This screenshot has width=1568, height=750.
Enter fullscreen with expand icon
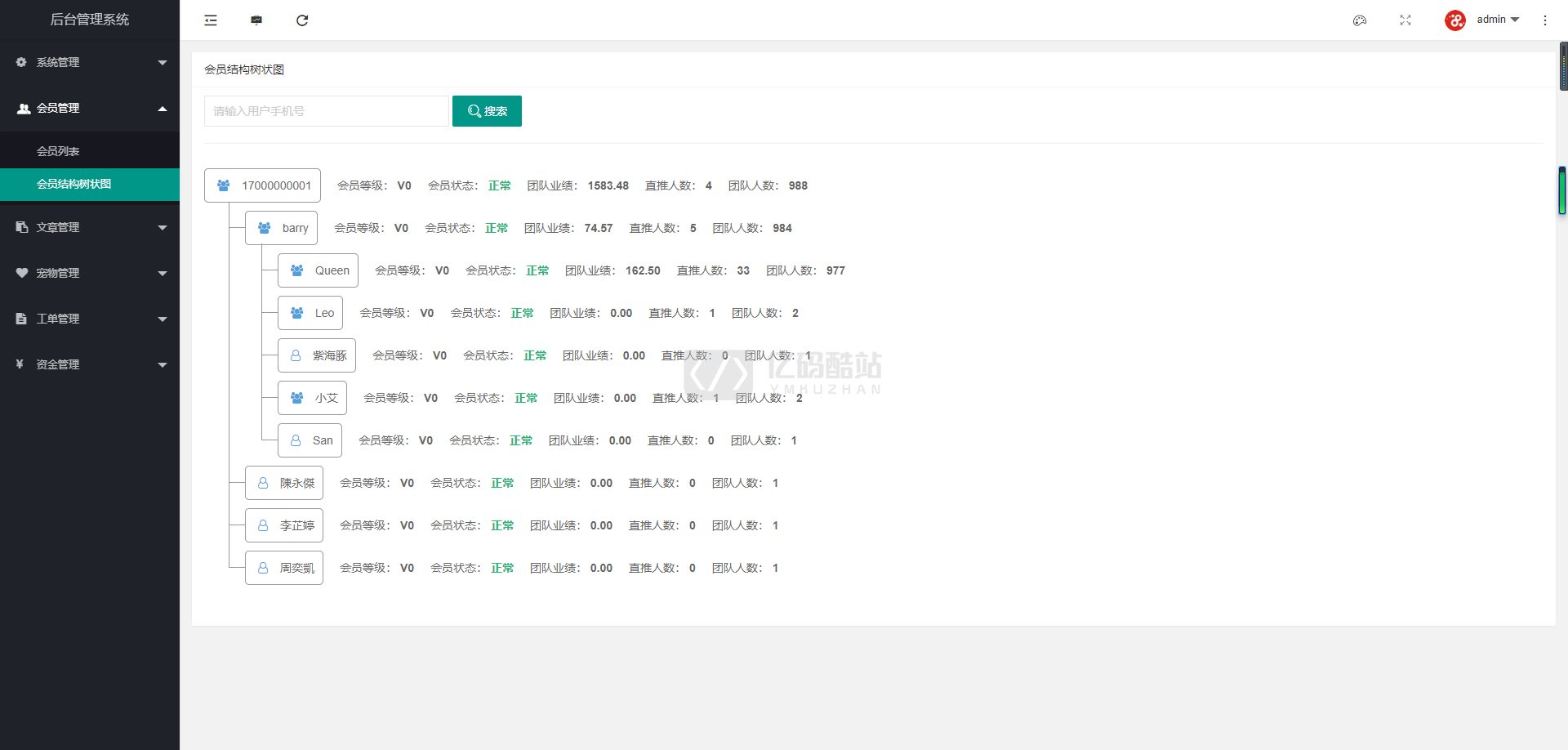coord(1405,20)
